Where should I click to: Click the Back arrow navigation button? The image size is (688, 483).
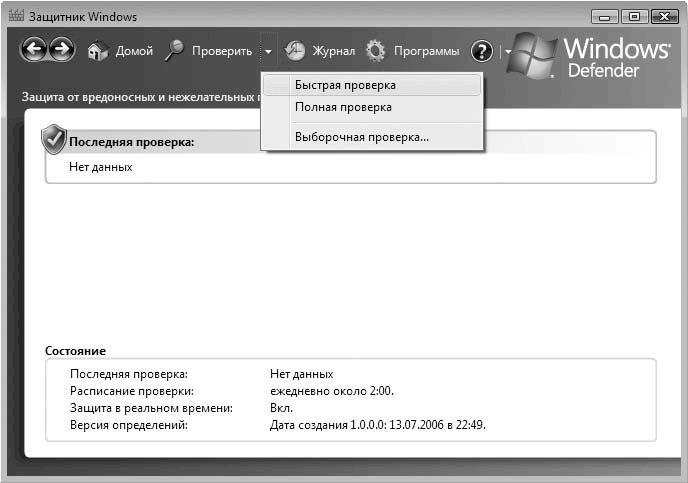(x=34, y=50)
